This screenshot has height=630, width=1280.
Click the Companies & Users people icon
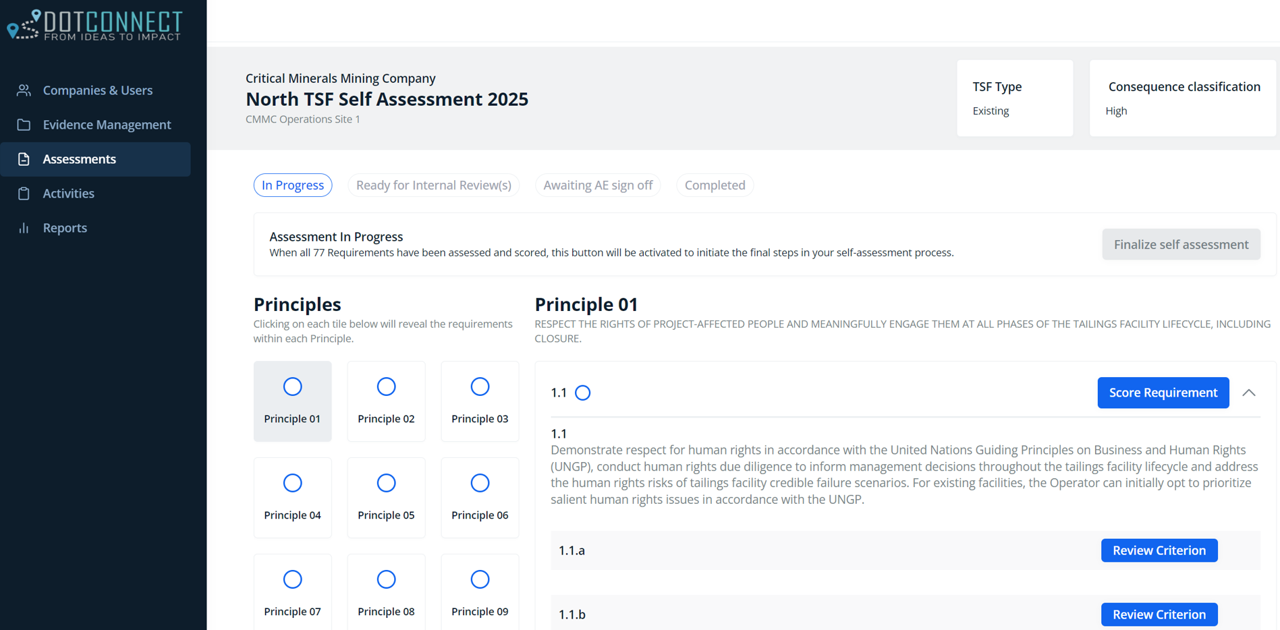point(24,90)
